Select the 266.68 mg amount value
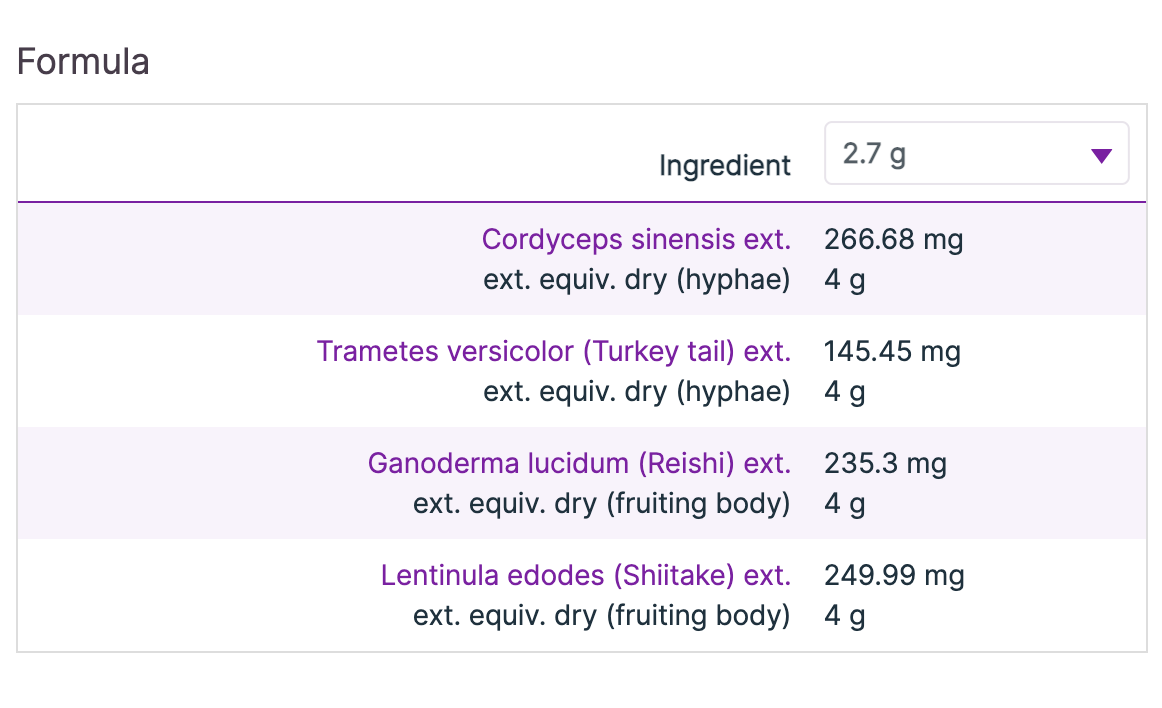Screen dimensions: 1162x708 tap(893, 240)
